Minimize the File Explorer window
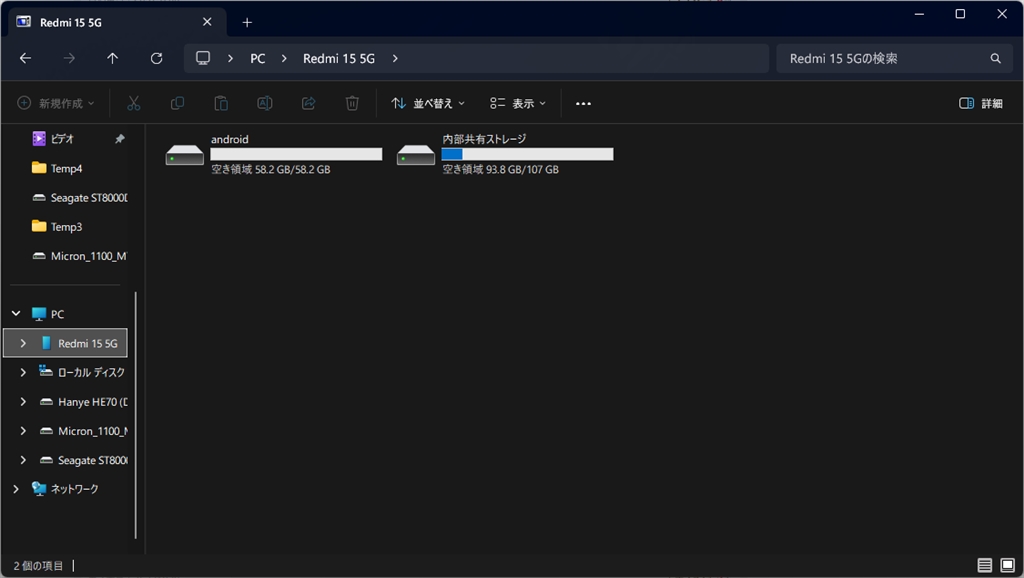Screen dimensions: 1024x578 (x=919, y=14)
